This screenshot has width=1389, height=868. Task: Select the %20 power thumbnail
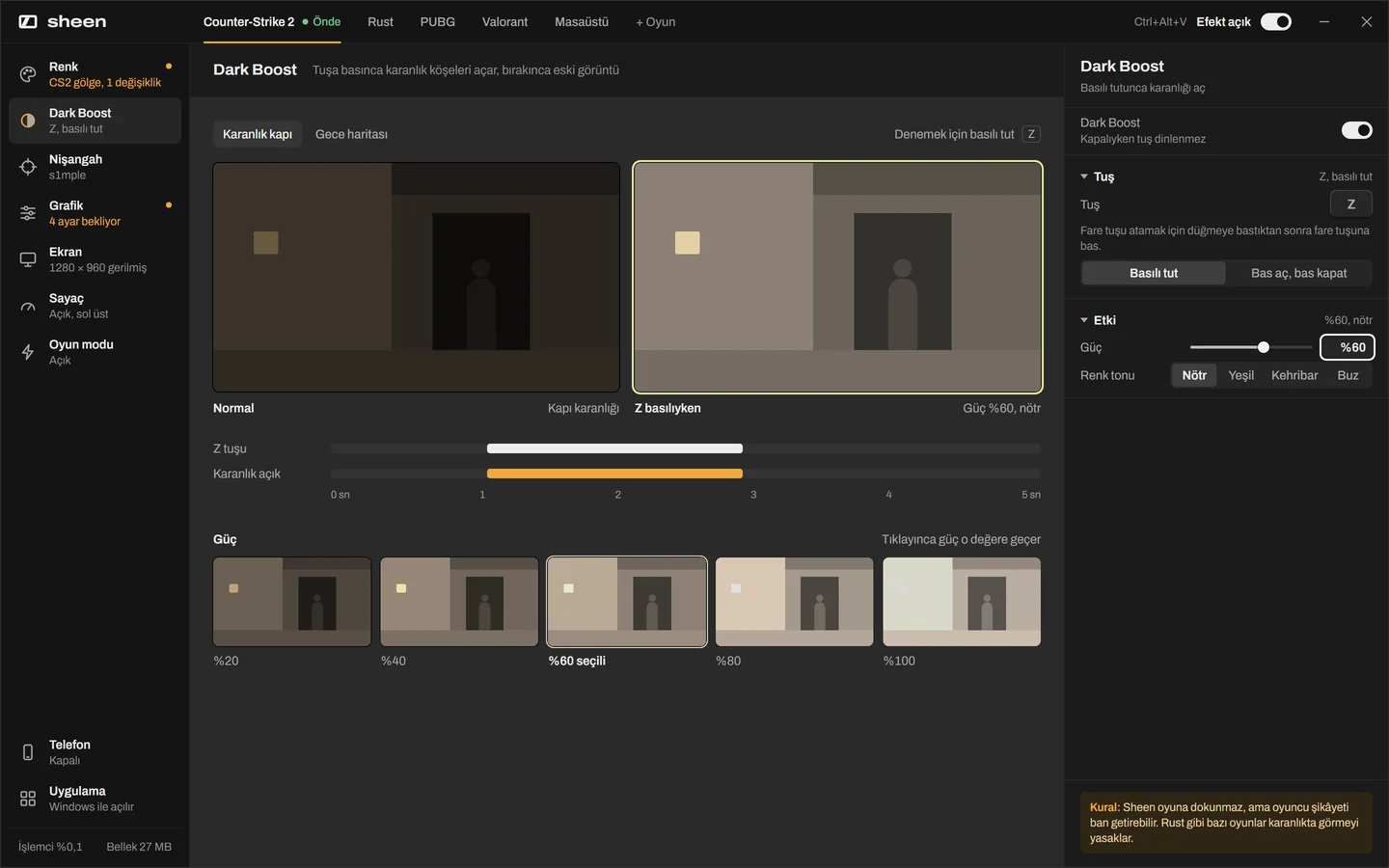[x=292, y=602]
